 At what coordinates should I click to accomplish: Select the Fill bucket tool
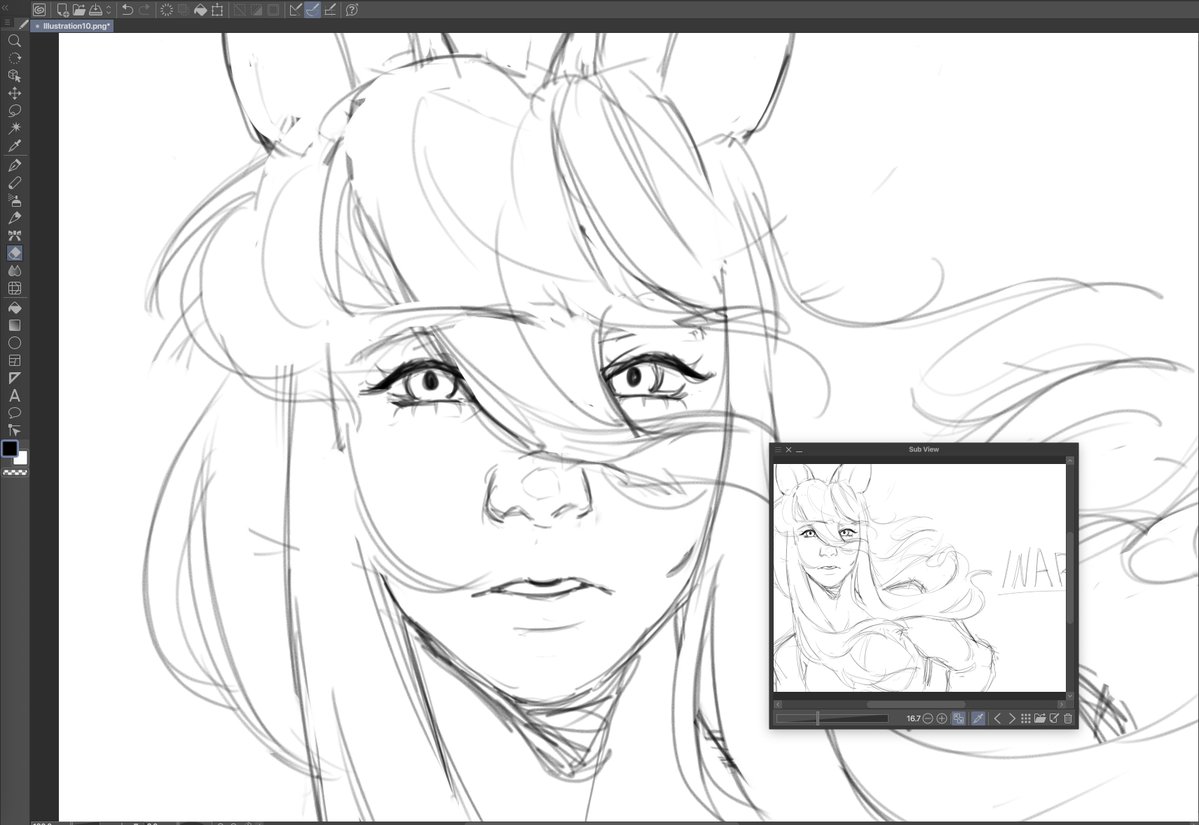point(14,307)
